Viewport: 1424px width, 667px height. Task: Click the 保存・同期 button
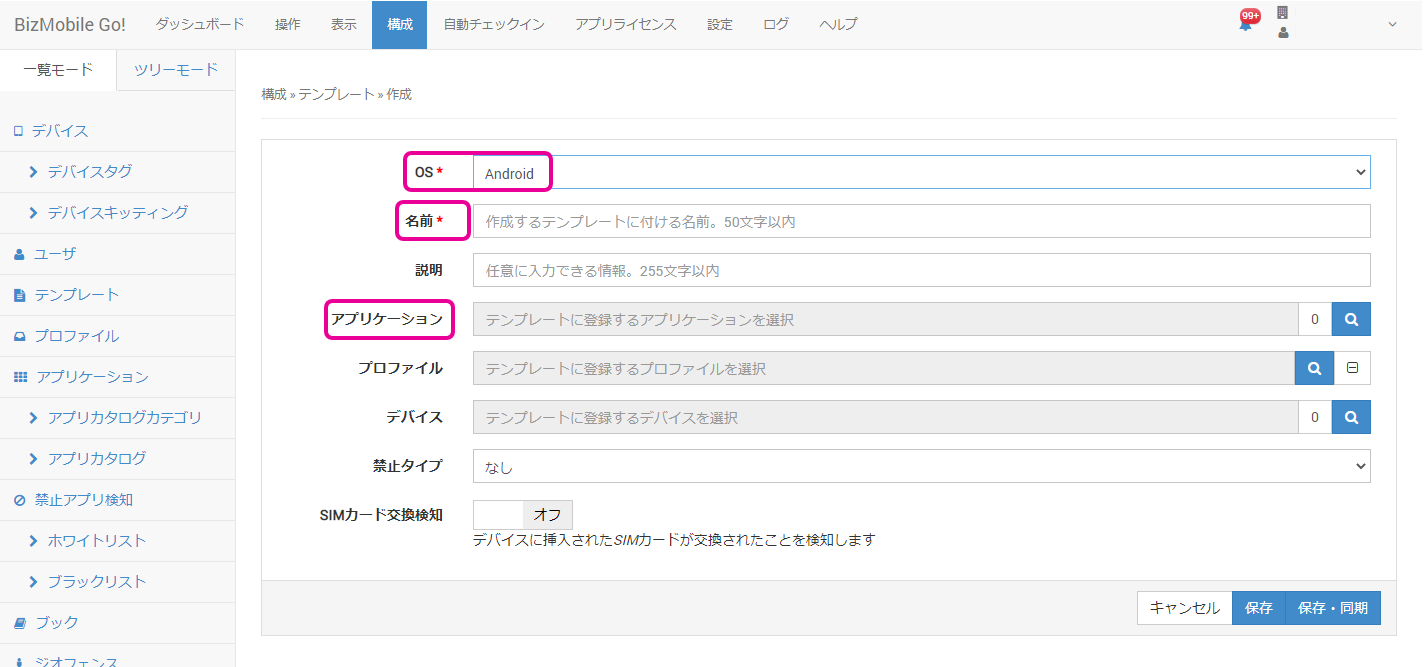pos(1332,608)
